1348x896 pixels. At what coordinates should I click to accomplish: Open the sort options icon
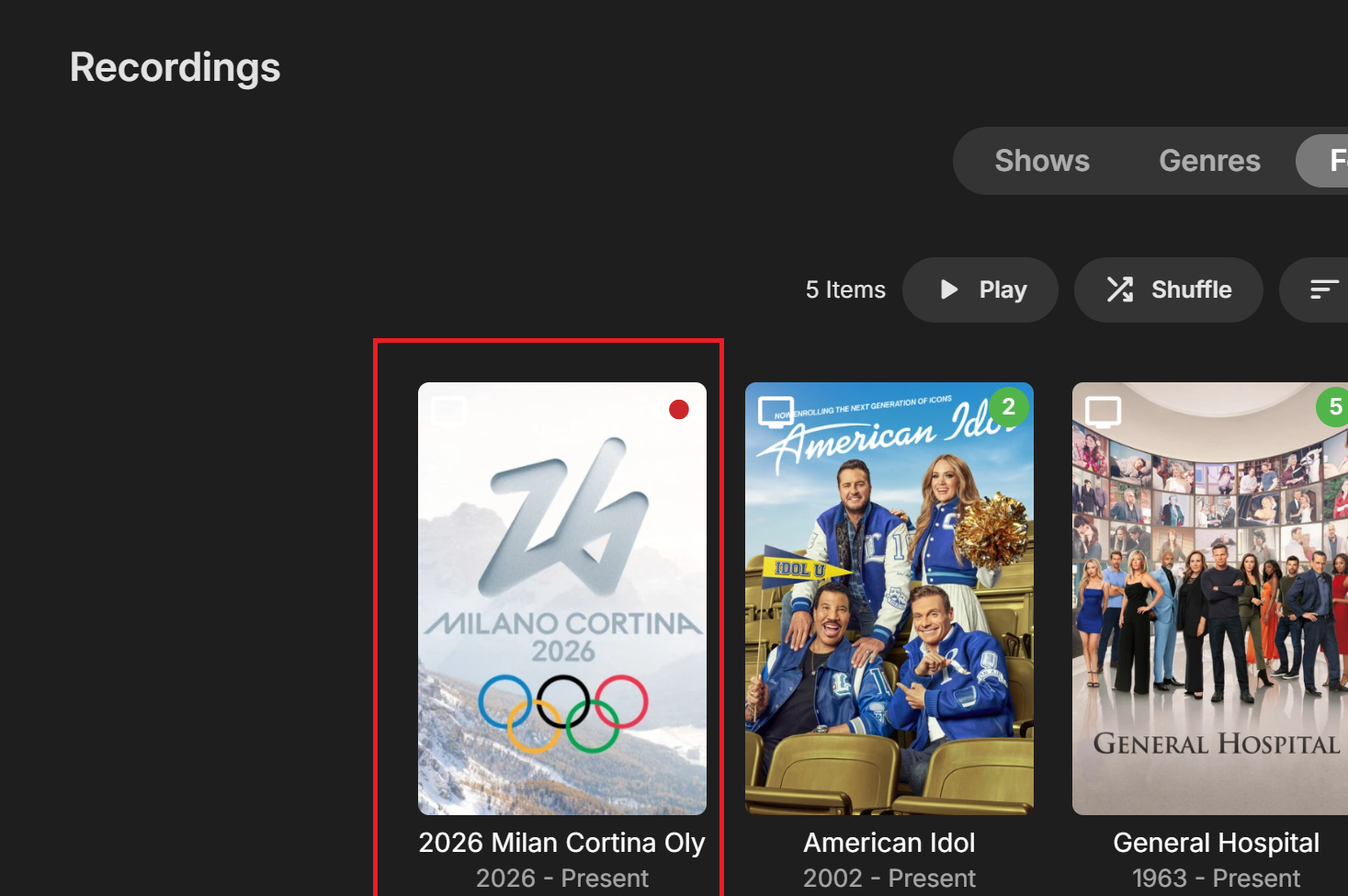pos(1323,289)
